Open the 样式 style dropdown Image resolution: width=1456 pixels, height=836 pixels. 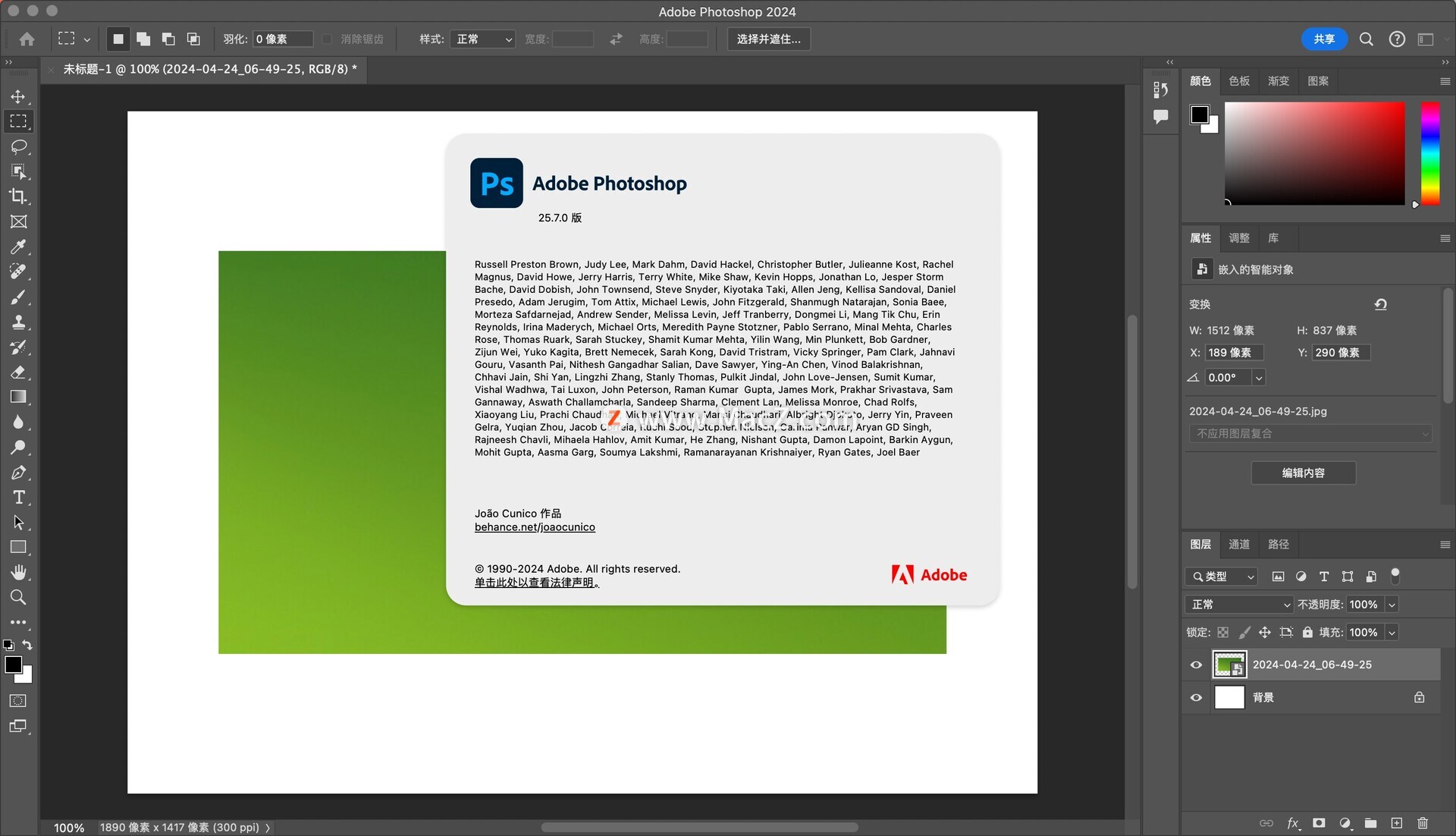click(482, 39)
